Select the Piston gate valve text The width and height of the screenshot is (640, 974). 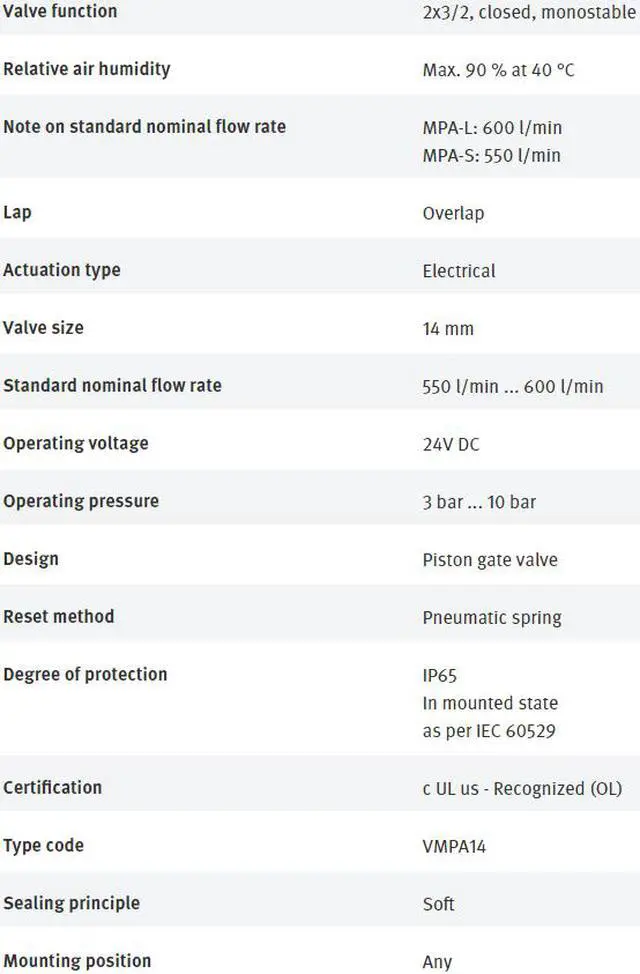click(490, 560)
